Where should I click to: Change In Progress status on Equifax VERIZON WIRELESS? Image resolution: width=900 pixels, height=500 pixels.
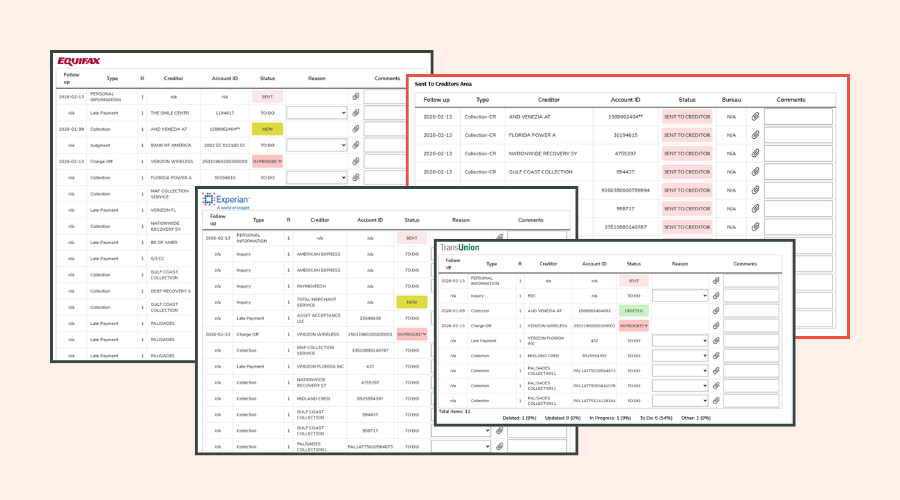[x=267, y=161]
